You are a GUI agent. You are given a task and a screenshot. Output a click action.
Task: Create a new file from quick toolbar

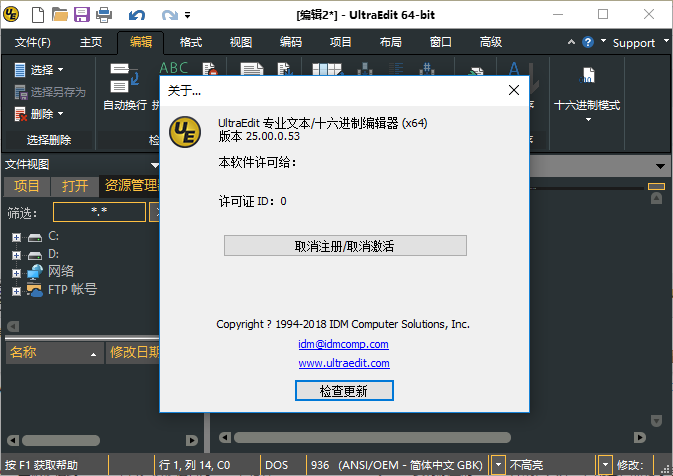tap(38, 15)
